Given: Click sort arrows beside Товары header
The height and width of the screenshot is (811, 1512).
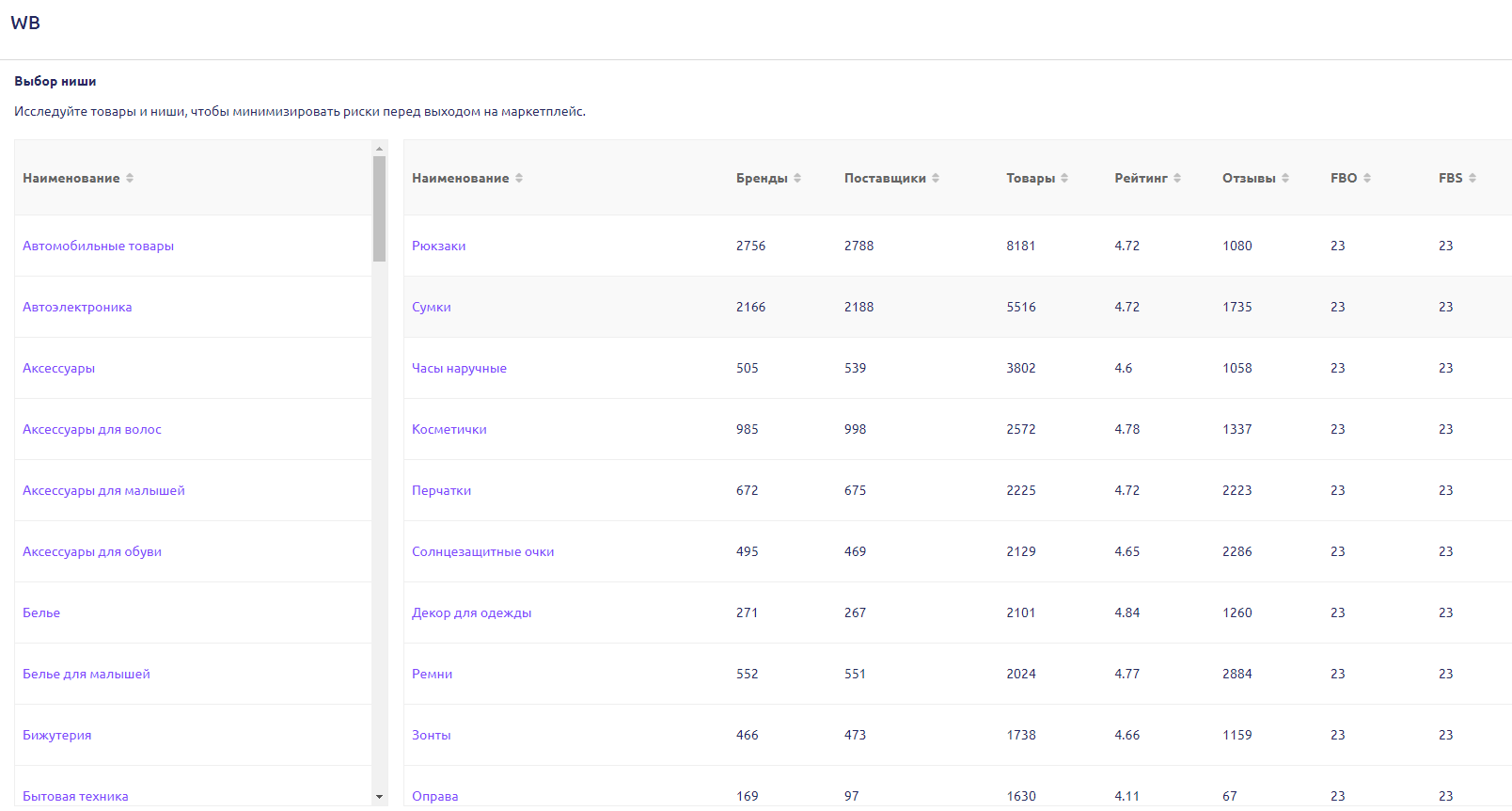Looking at the screenshot, I should (x=1064, y=178).
